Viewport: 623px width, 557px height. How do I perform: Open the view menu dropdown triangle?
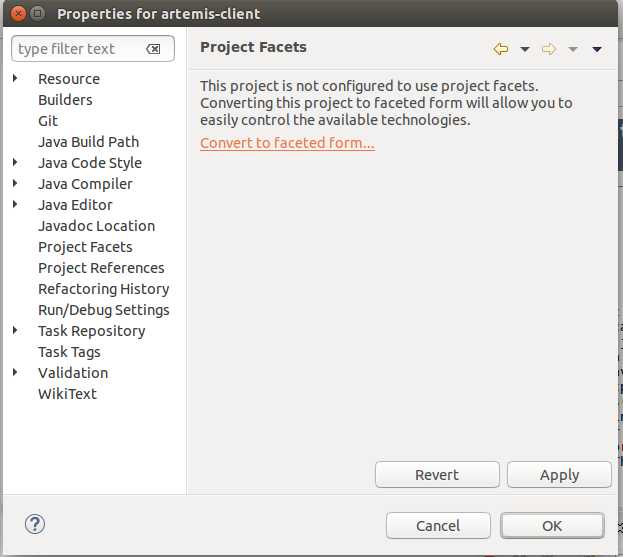pyautogui.click(x=597, y=49)
